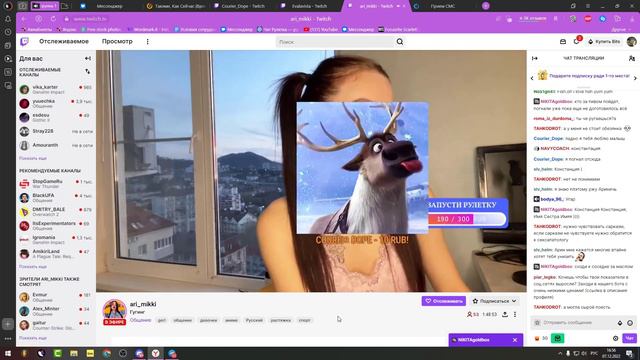Open the DMITRY_BALE recommended channel
Viewport: 640px width, 360px height.
[x=56, y=211]
